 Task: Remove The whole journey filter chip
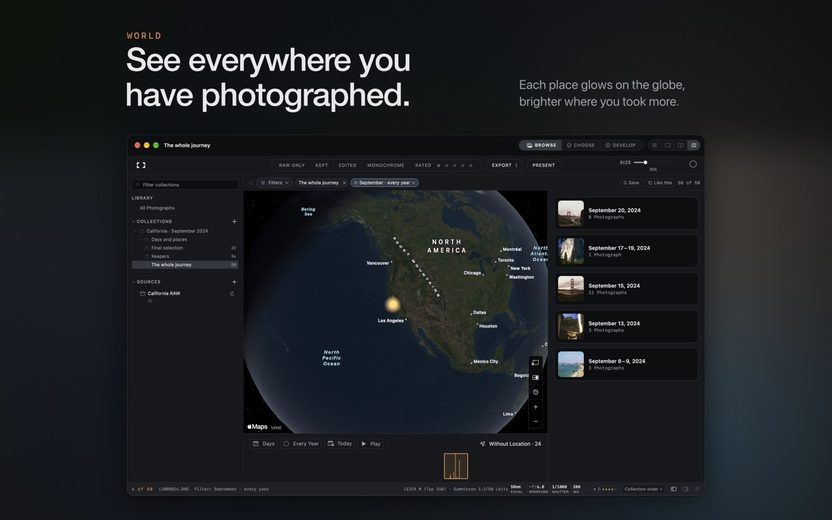coord(344,183)
